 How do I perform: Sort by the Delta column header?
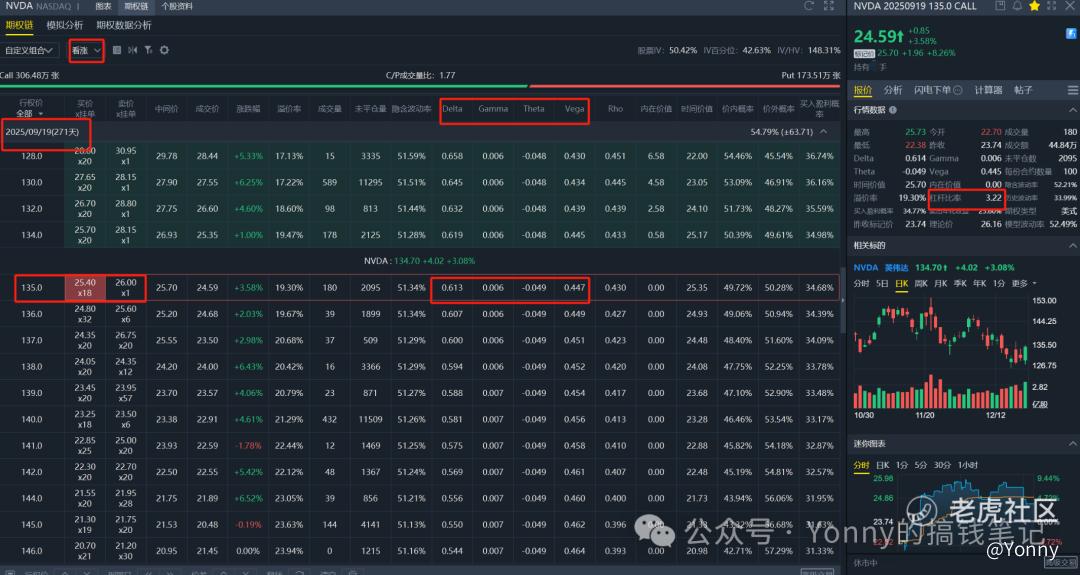coord(452,109)
